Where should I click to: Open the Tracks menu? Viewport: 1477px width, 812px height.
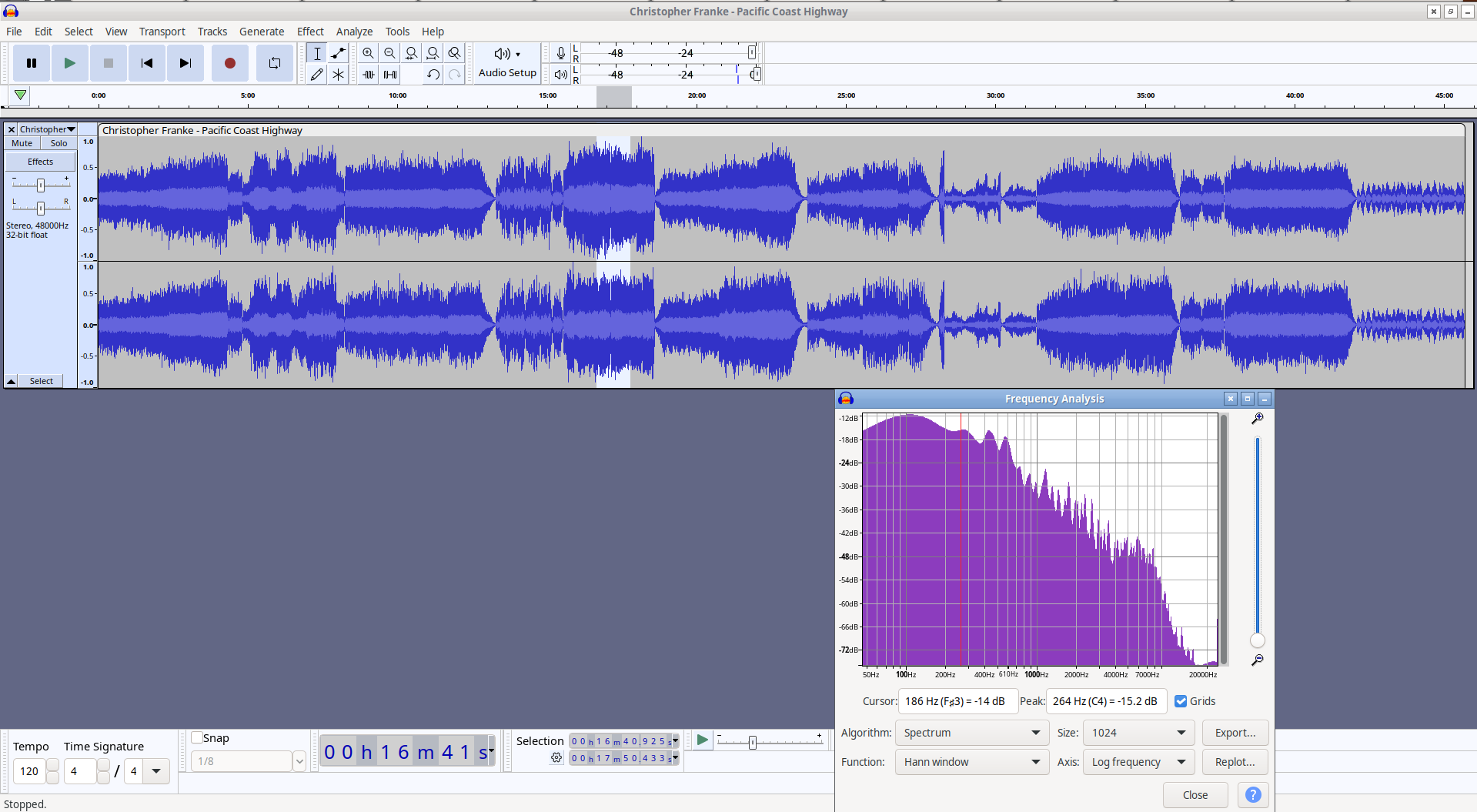212,32
